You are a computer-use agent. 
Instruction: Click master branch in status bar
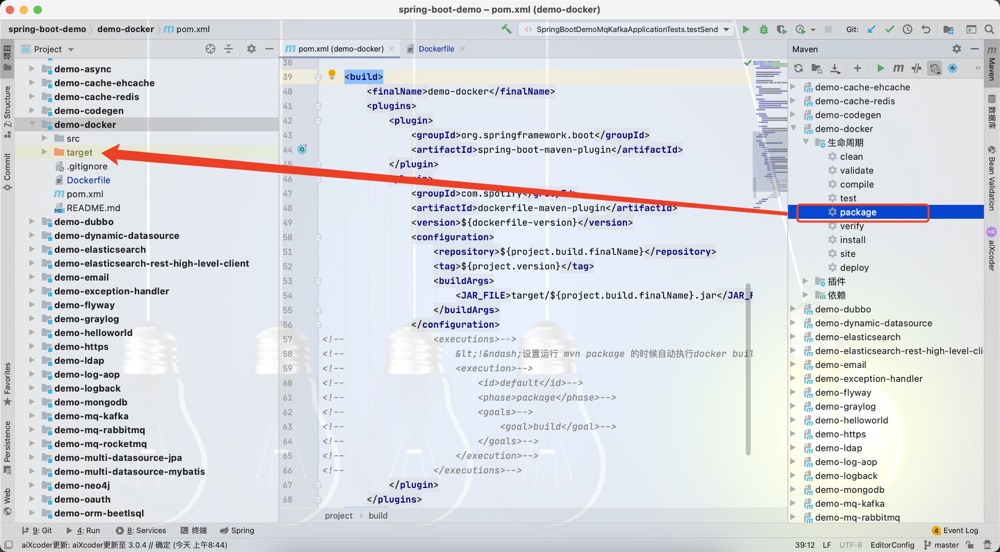[941, 545]
